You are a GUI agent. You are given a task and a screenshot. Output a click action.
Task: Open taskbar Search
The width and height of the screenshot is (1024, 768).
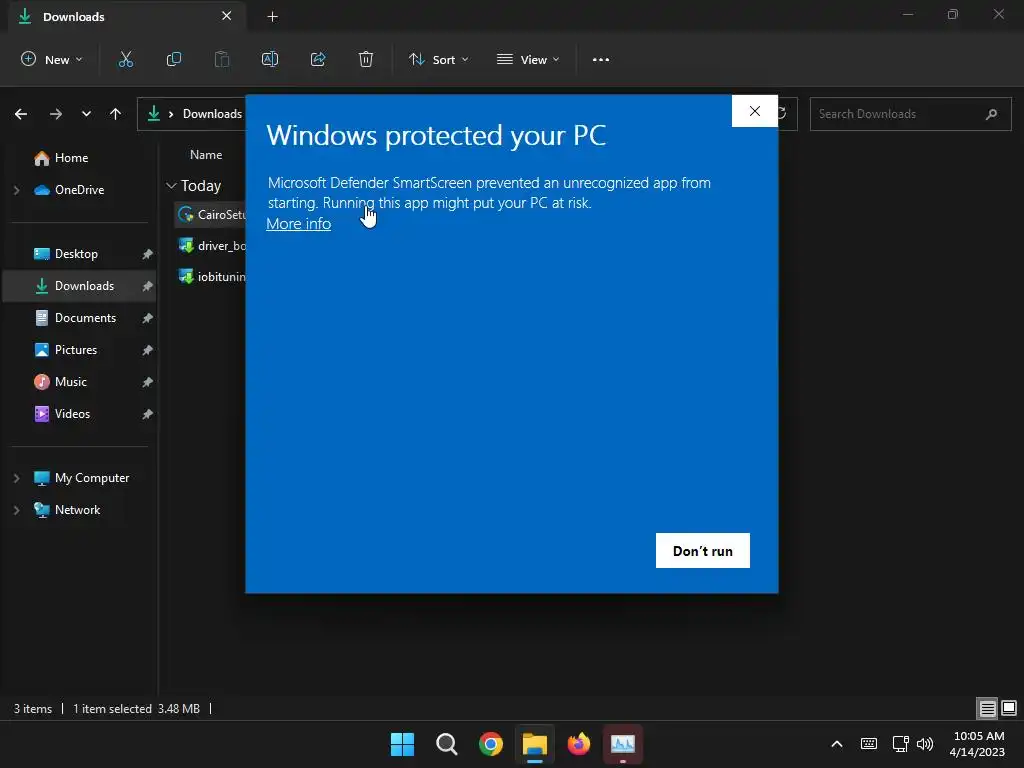447,744
